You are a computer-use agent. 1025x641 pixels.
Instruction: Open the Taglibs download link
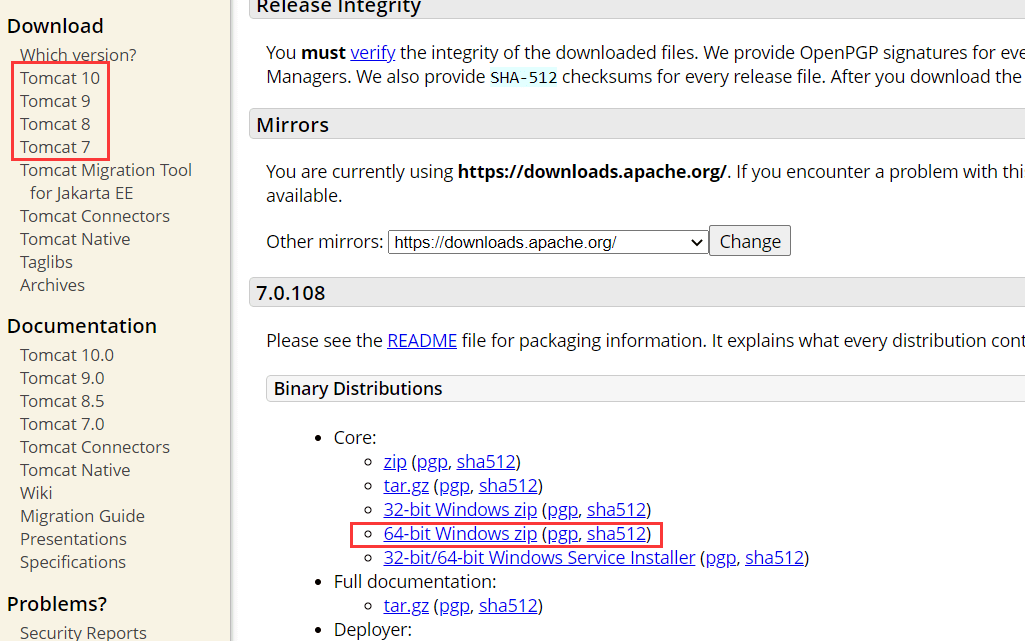pyautogui.click(x=46, y=262)
